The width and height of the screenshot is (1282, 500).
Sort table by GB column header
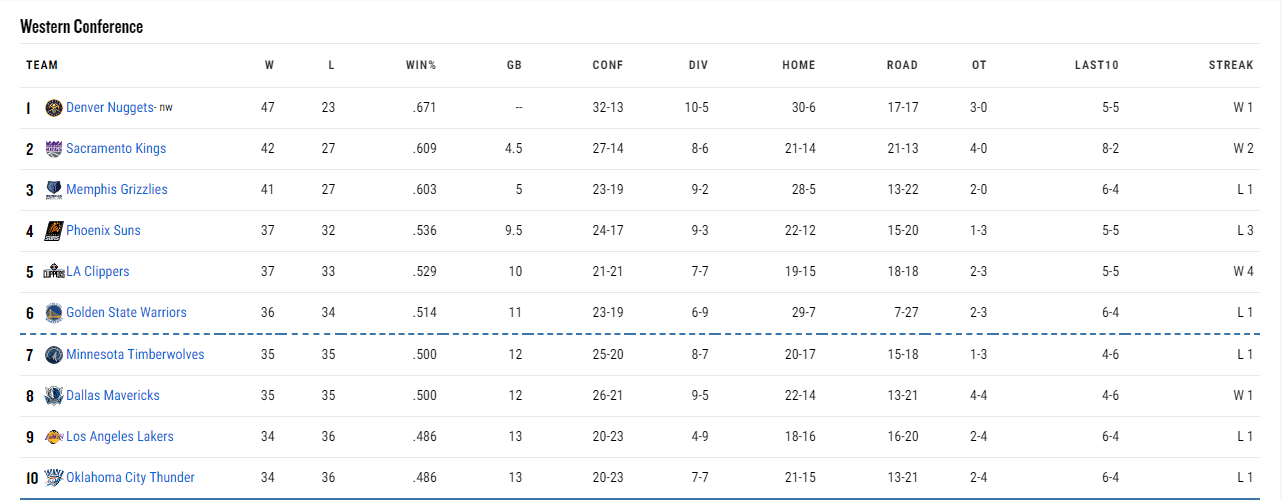coord(514,65)
